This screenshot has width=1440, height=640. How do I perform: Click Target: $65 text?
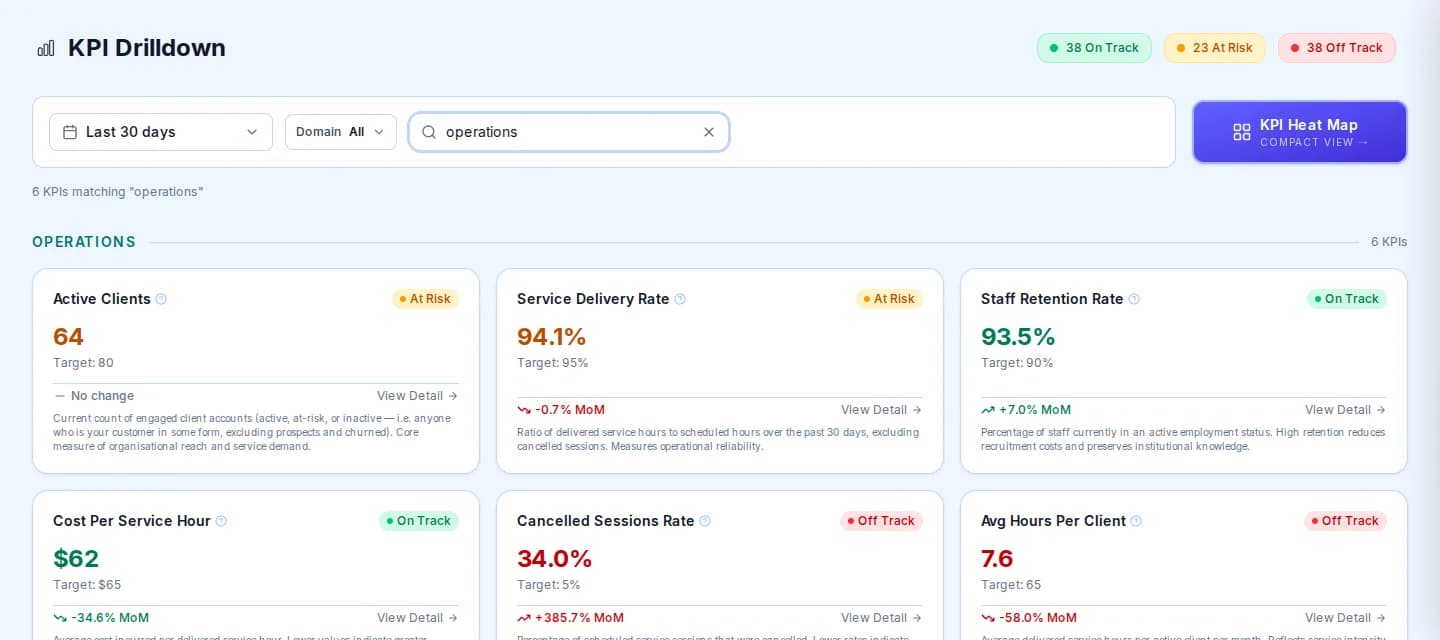(x=87, y=585)
